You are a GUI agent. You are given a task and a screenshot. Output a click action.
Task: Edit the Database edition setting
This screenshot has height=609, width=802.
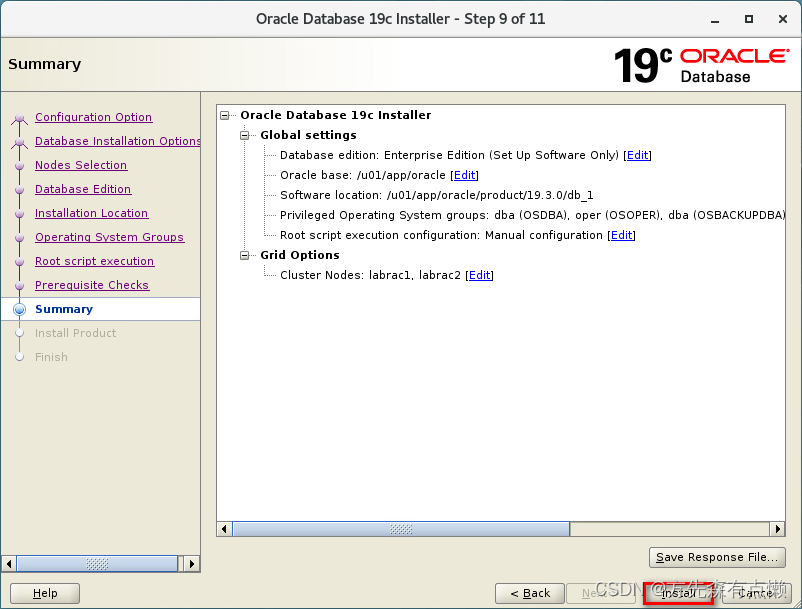pyautogui.click(x=637, y=155)
